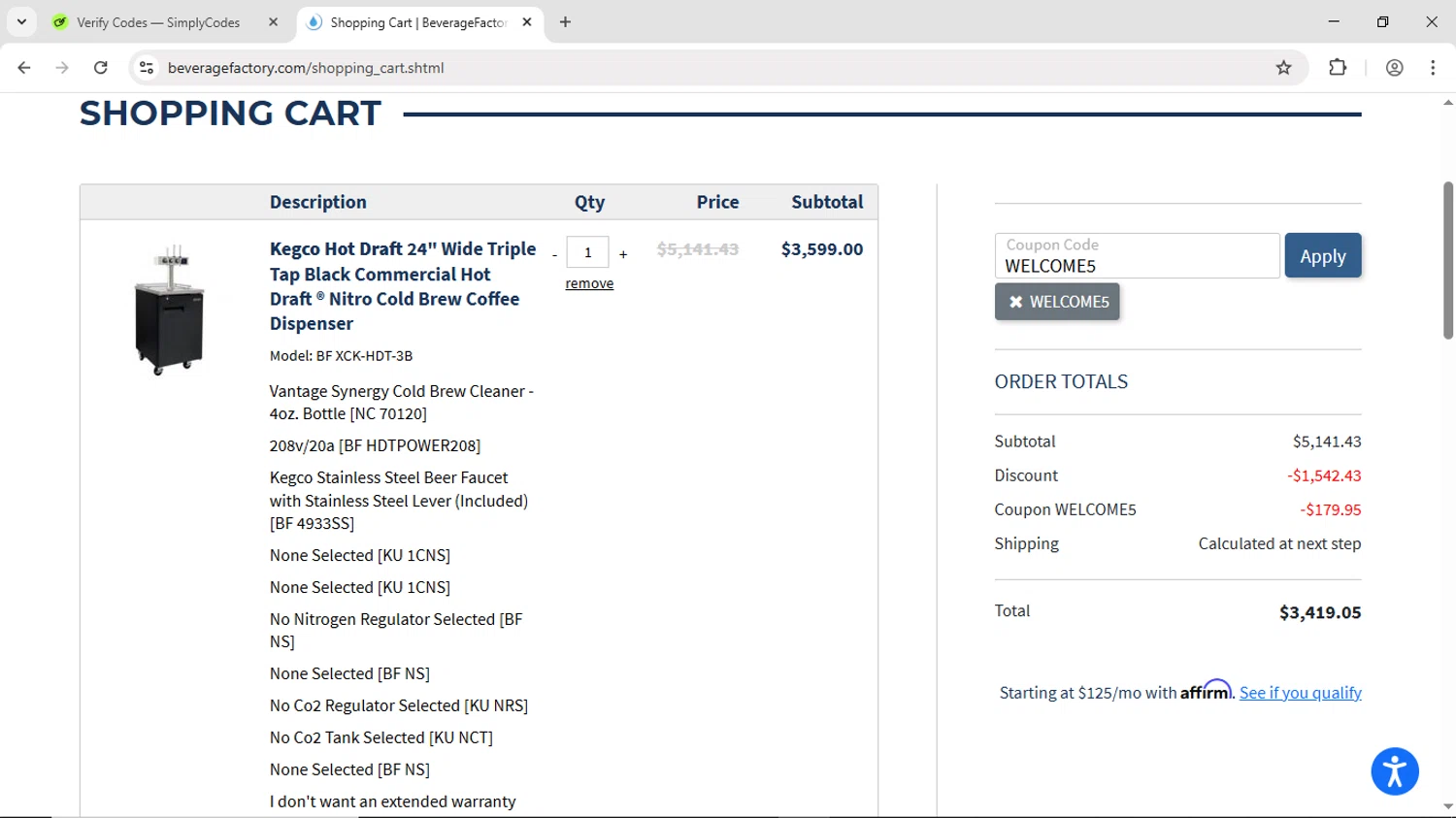Open a new browser tab
This screenshot has height=818, width=1456.
pyautogui.click(x=565, y=22)
